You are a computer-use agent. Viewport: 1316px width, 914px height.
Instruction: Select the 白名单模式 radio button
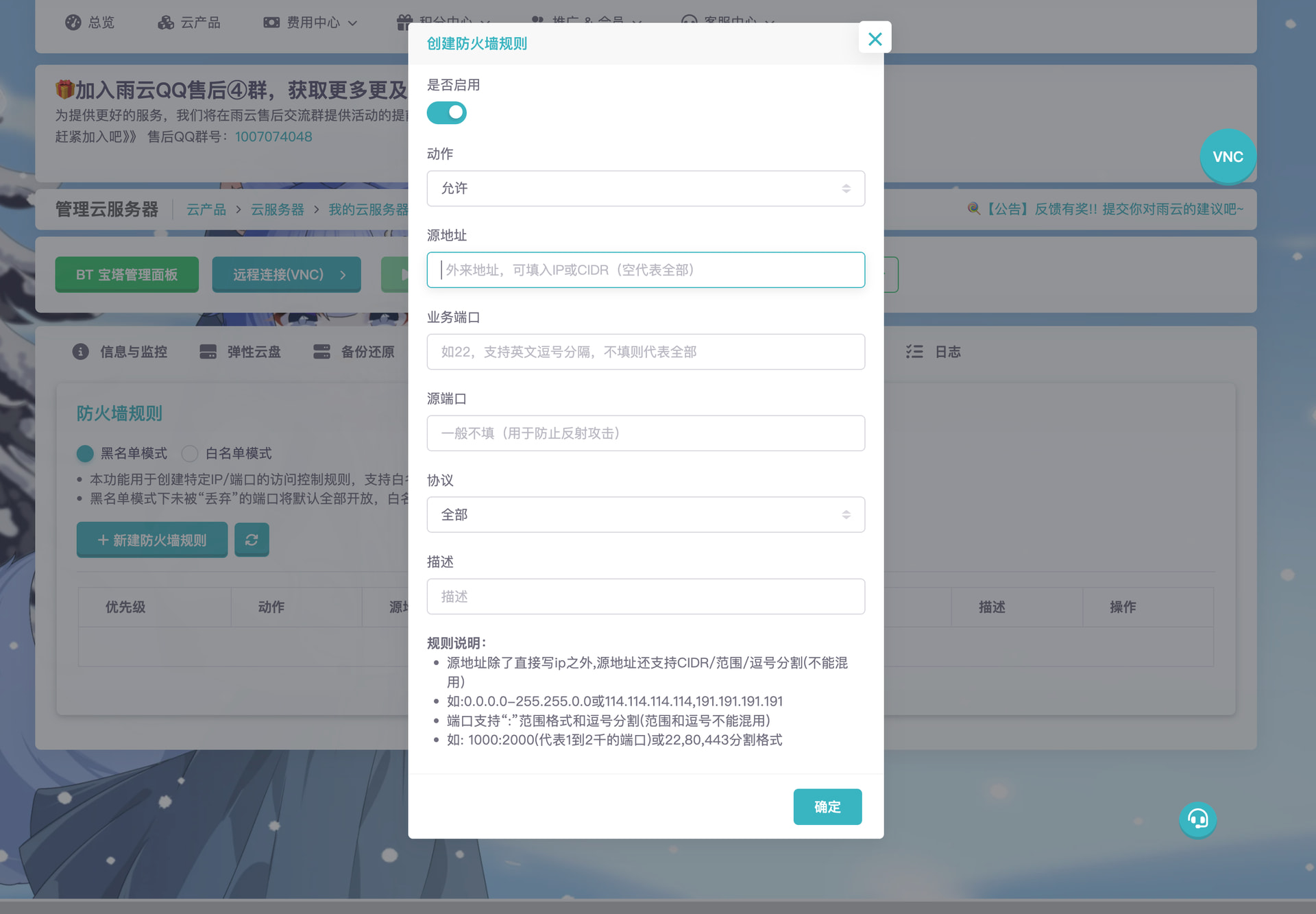190,453
